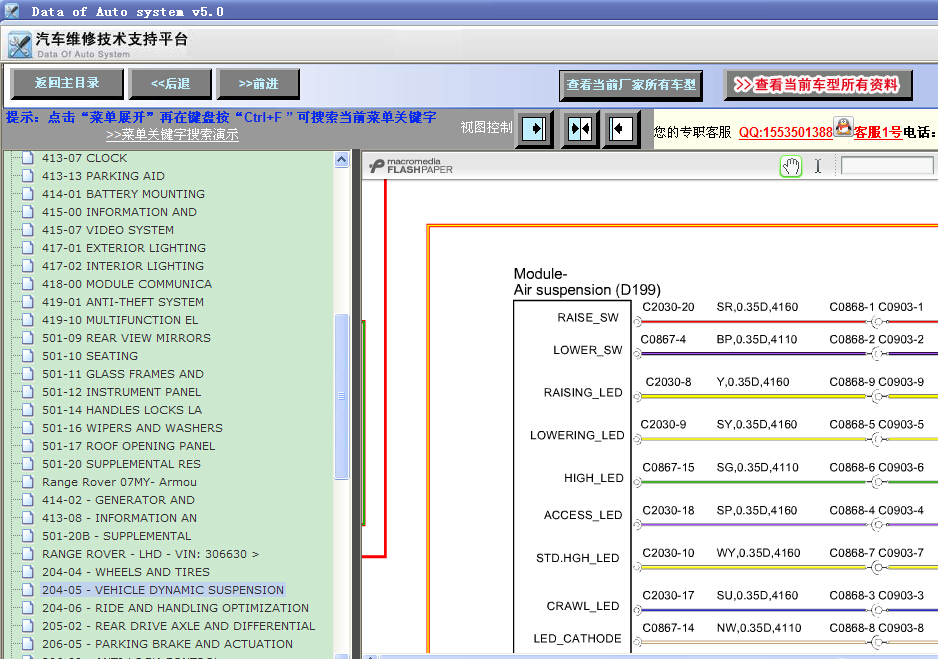Open 206-05 - PARKING BRAKE AND ACTUATION

point(168,643)
